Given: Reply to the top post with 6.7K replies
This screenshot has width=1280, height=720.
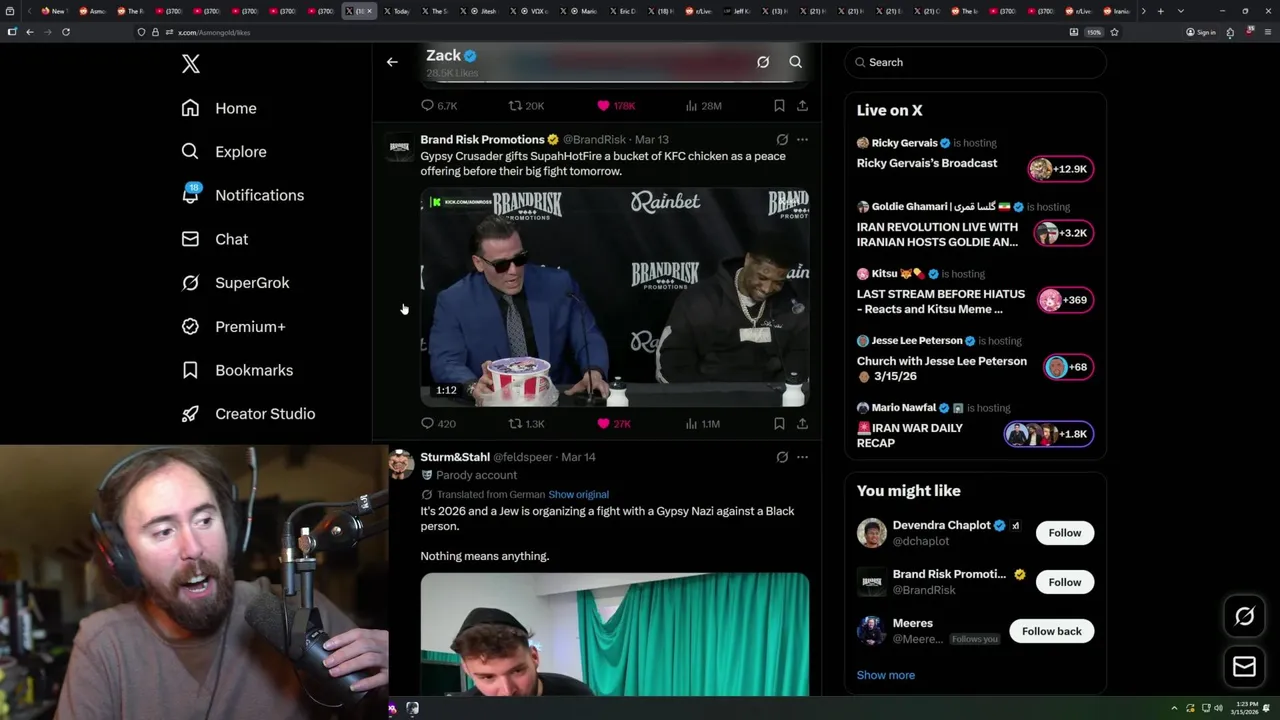Looking at the screenshot, I should pyautogui.click(x=439, y=105).
